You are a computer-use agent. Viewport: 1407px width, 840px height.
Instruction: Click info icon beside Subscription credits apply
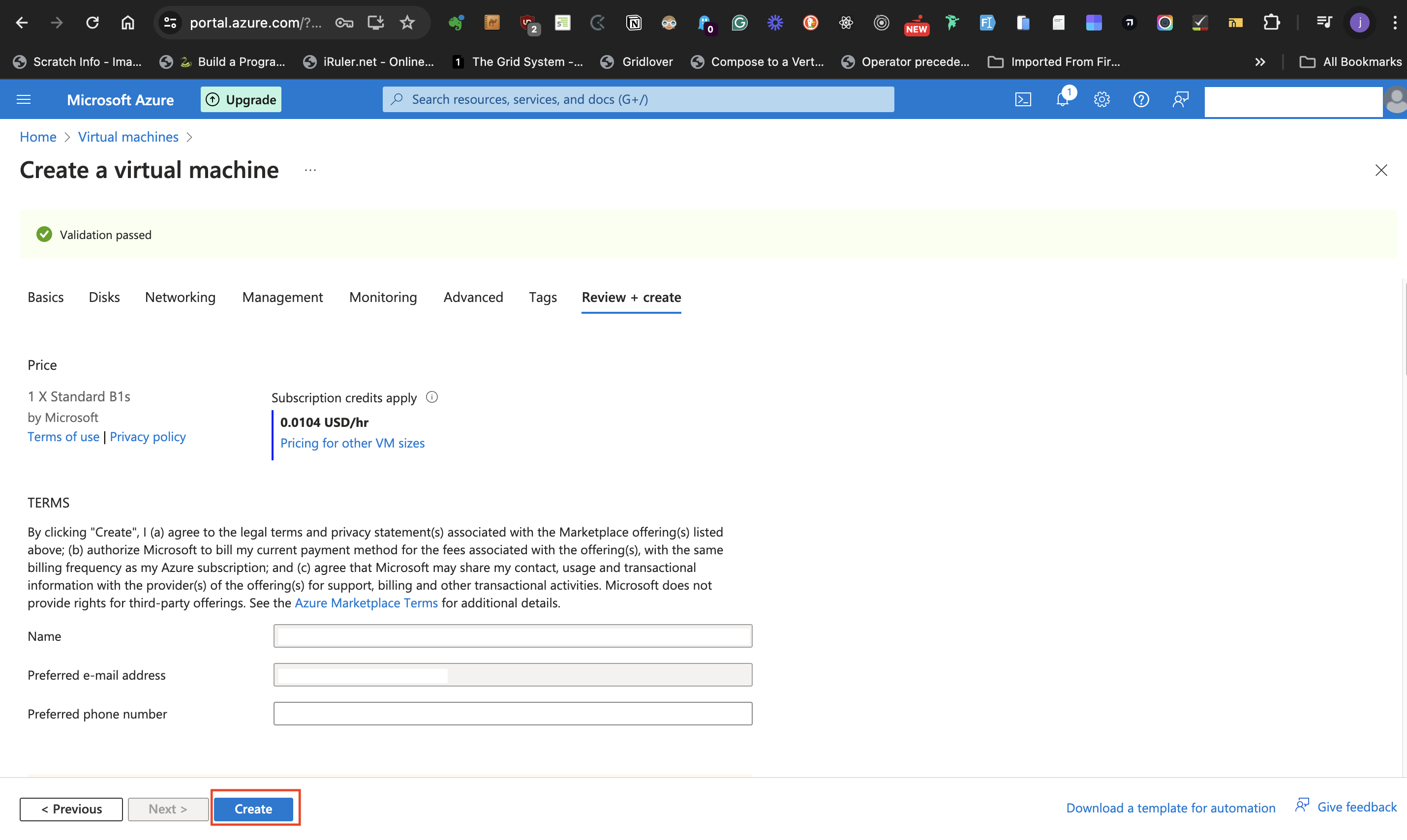(432, 397)
